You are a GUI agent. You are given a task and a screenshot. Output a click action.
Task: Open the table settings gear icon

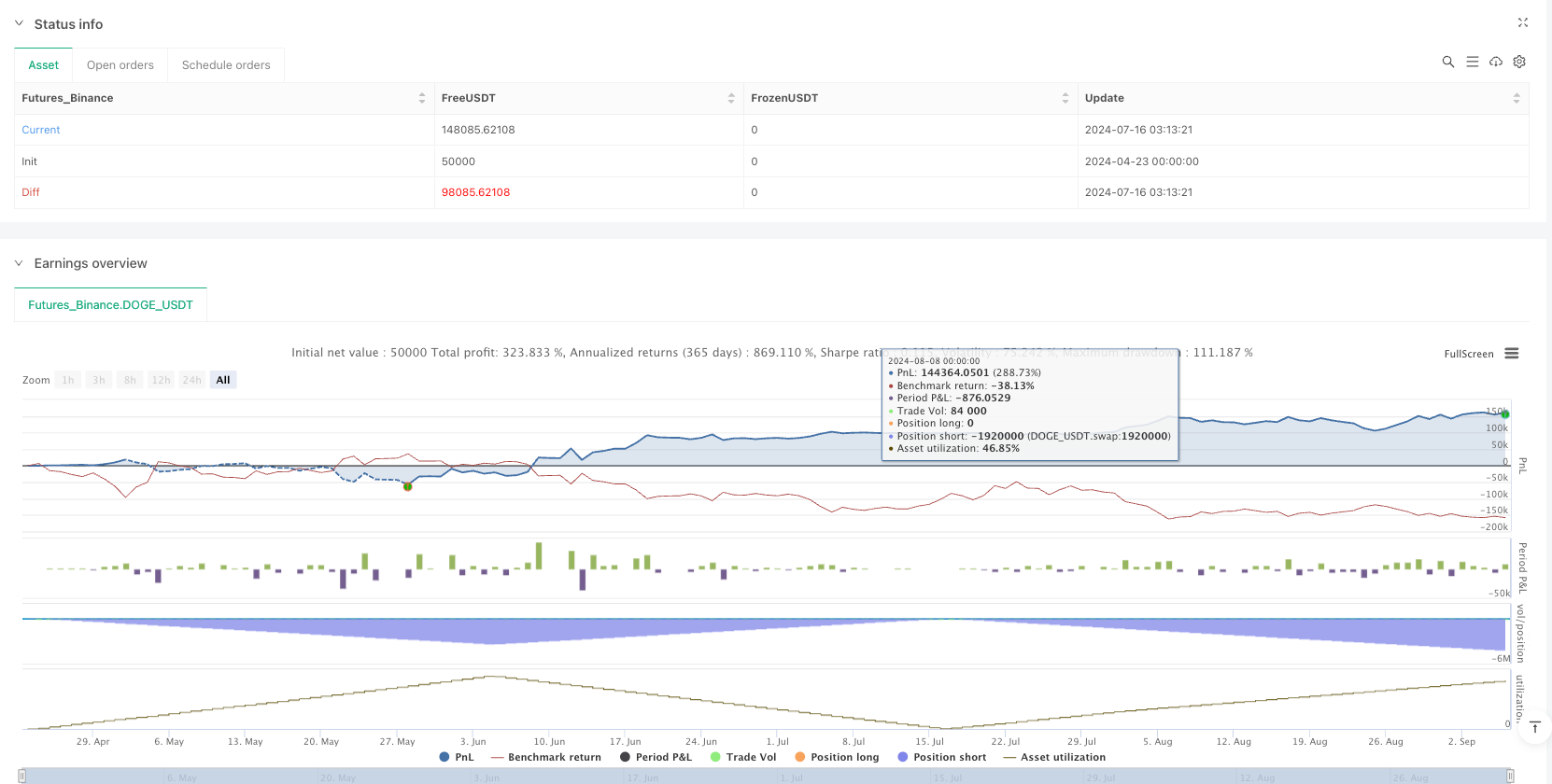click(x=1519, y=62)
